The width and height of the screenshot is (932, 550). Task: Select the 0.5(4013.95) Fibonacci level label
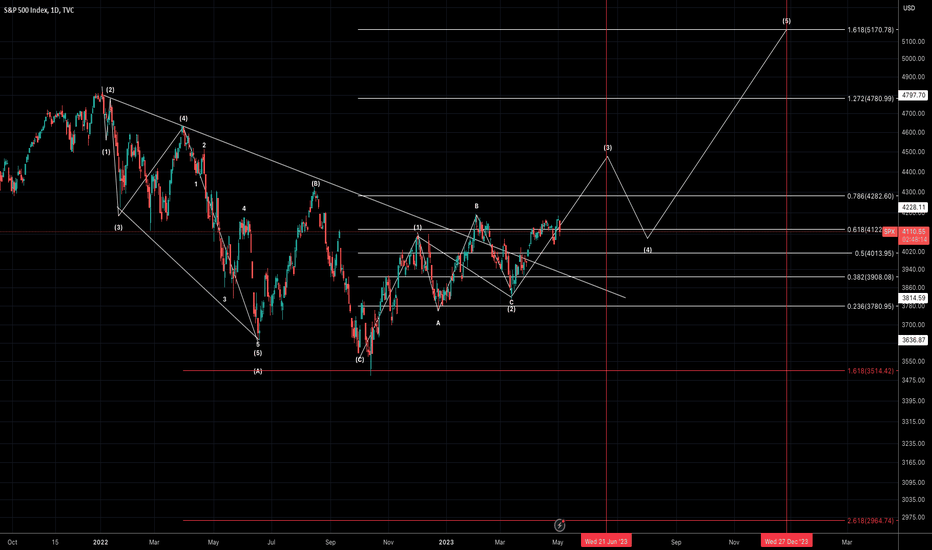[874, 253]
